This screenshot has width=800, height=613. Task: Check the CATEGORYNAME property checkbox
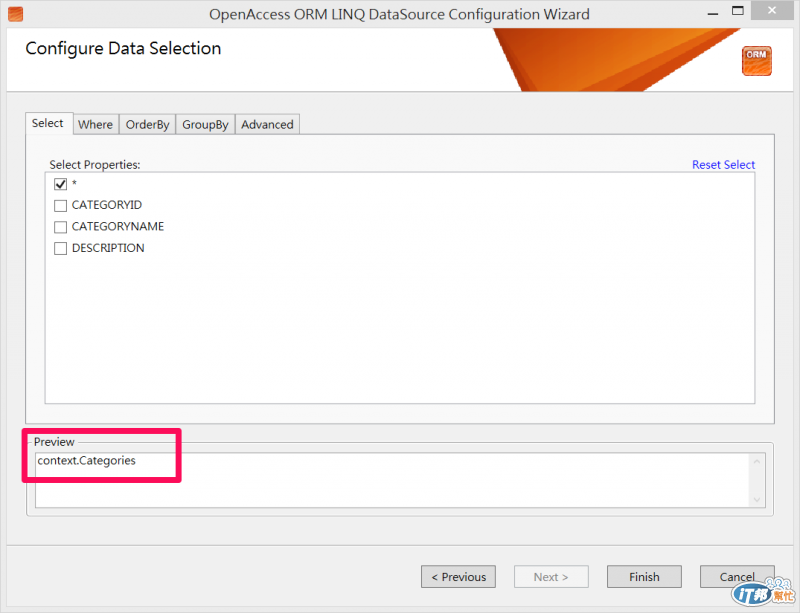click(60, 227)
